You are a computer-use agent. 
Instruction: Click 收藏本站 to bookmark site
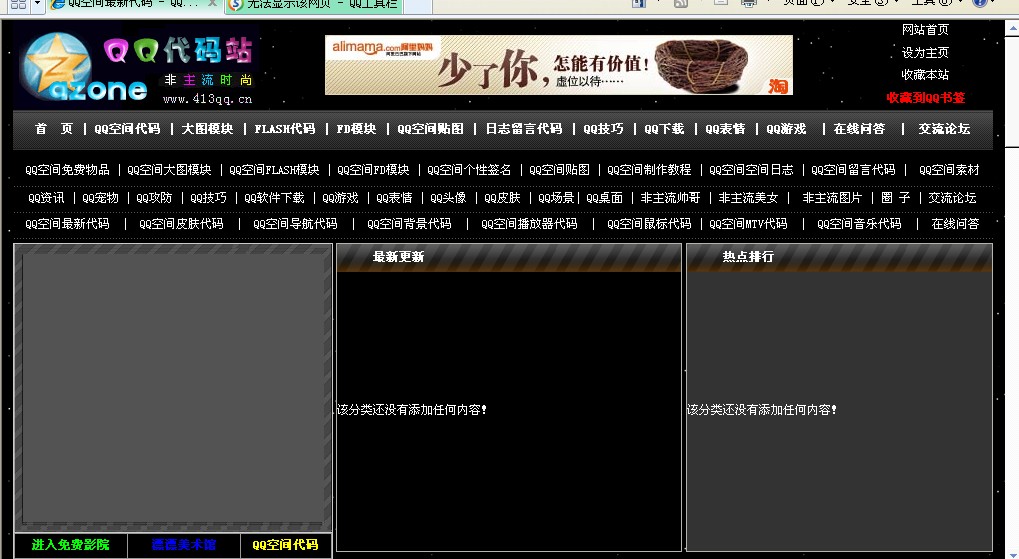[x=925, y=75]
